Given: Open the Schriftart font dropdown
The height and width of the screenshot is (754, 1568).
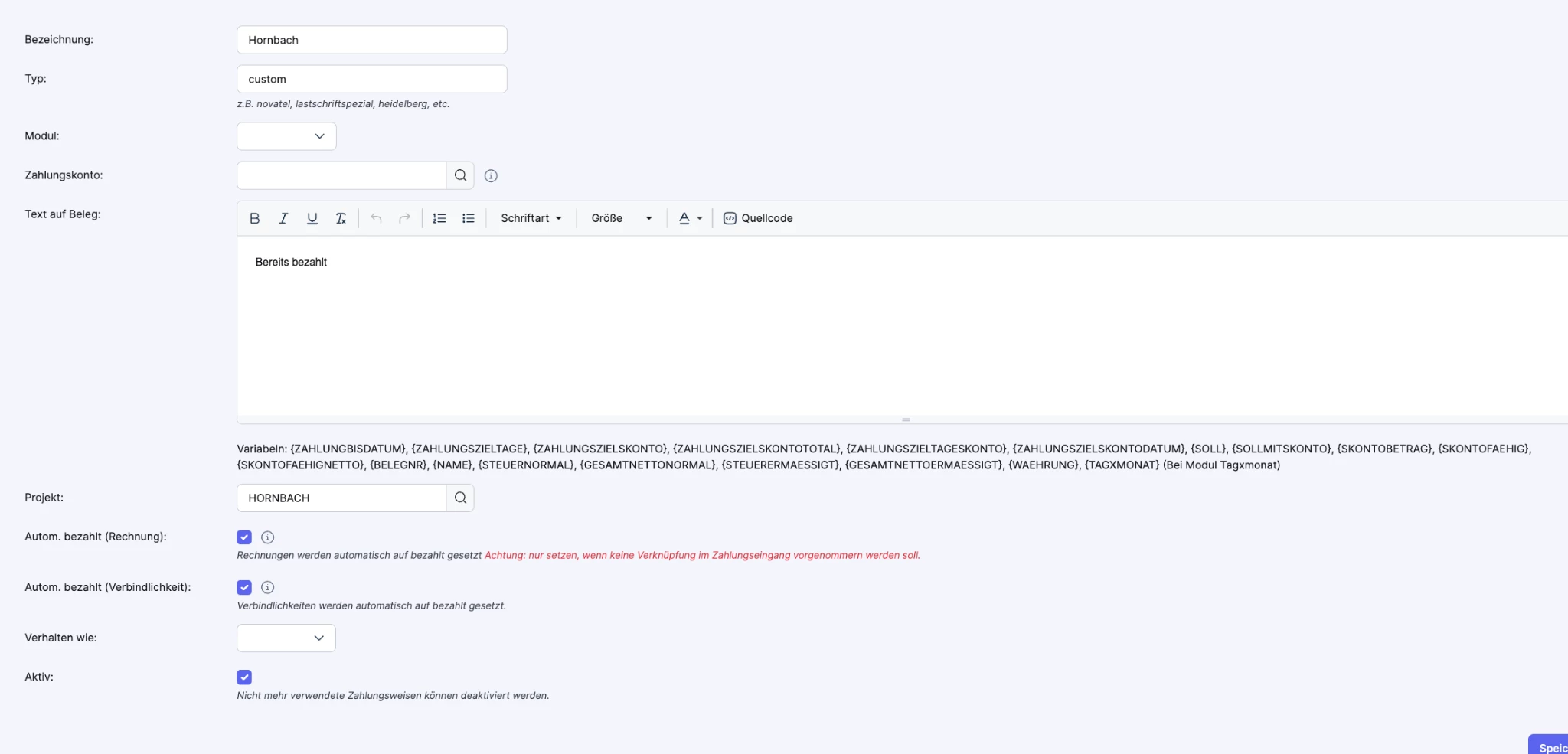Looking at the screenshot, I should (x=531, y=218).
